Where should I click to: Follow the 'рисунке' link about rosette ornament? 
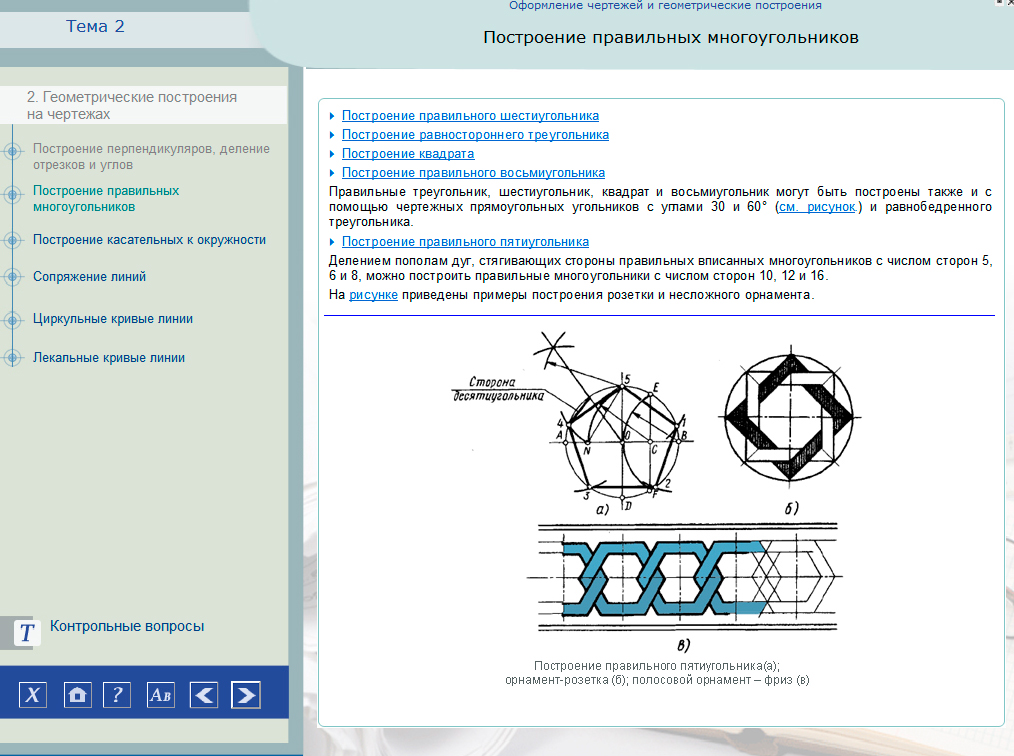point(373,295)
